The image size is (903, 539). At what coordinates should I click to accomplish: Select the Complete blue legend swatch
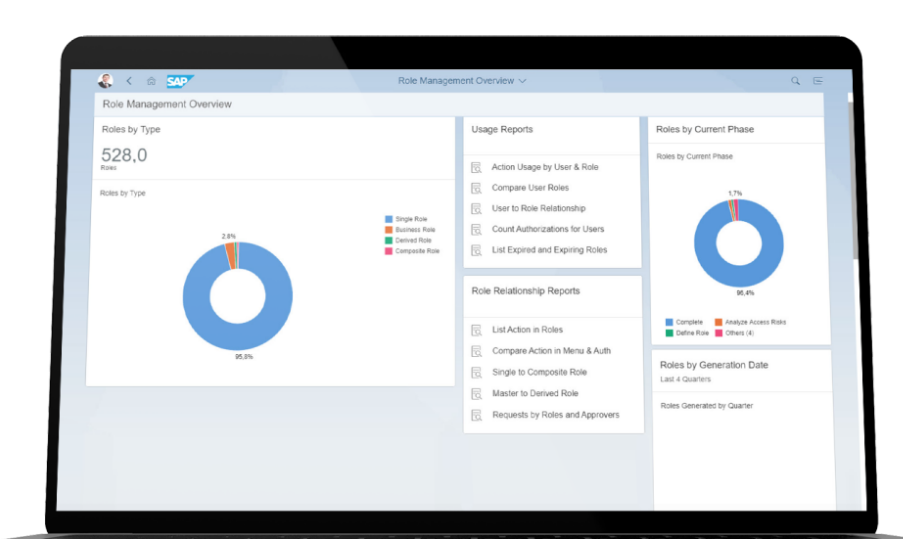(669, 322)
